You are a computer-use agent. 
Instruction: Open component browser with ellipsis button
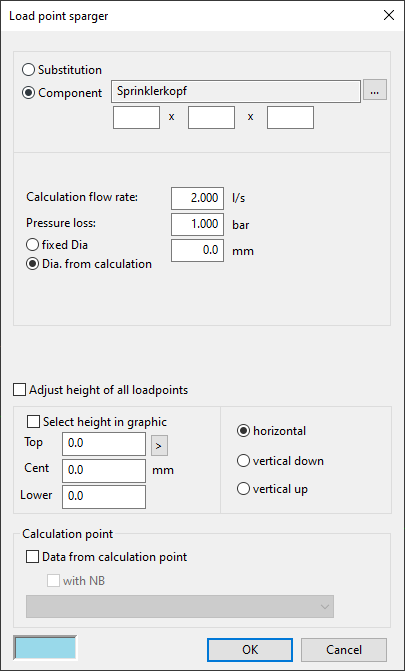(x=375, y=90)
